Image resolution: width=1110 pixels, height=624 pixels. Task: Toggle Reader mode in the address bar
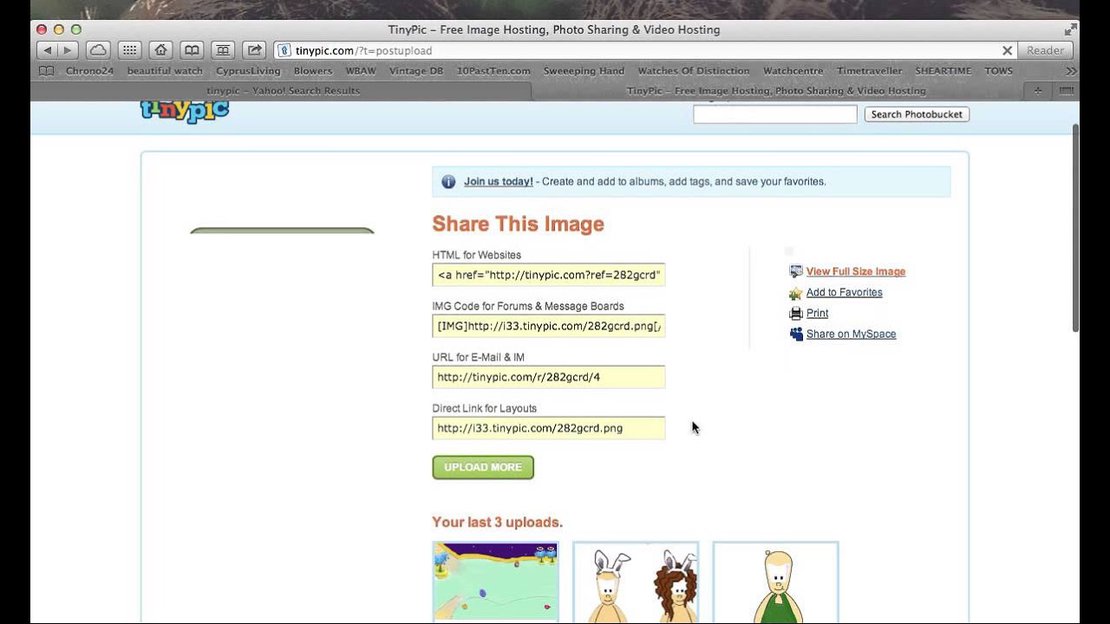pos(1044,50)
